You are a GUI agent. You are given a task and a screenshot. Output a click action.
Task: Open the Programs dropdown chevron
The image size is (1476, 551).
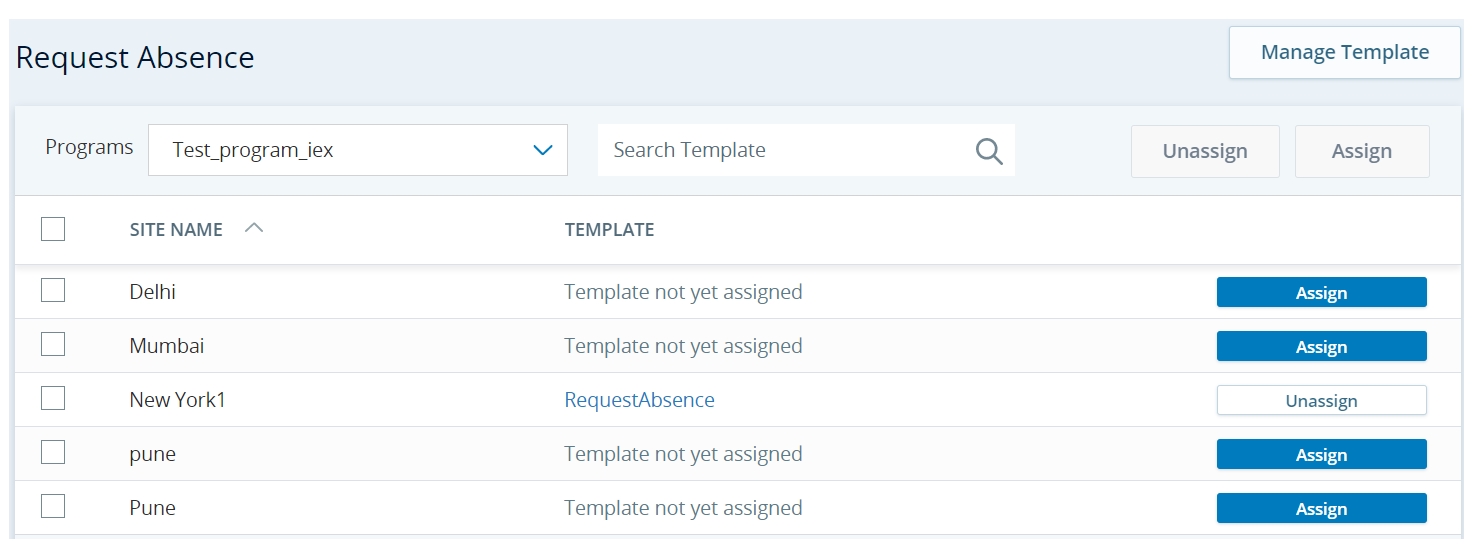[542, 151]
